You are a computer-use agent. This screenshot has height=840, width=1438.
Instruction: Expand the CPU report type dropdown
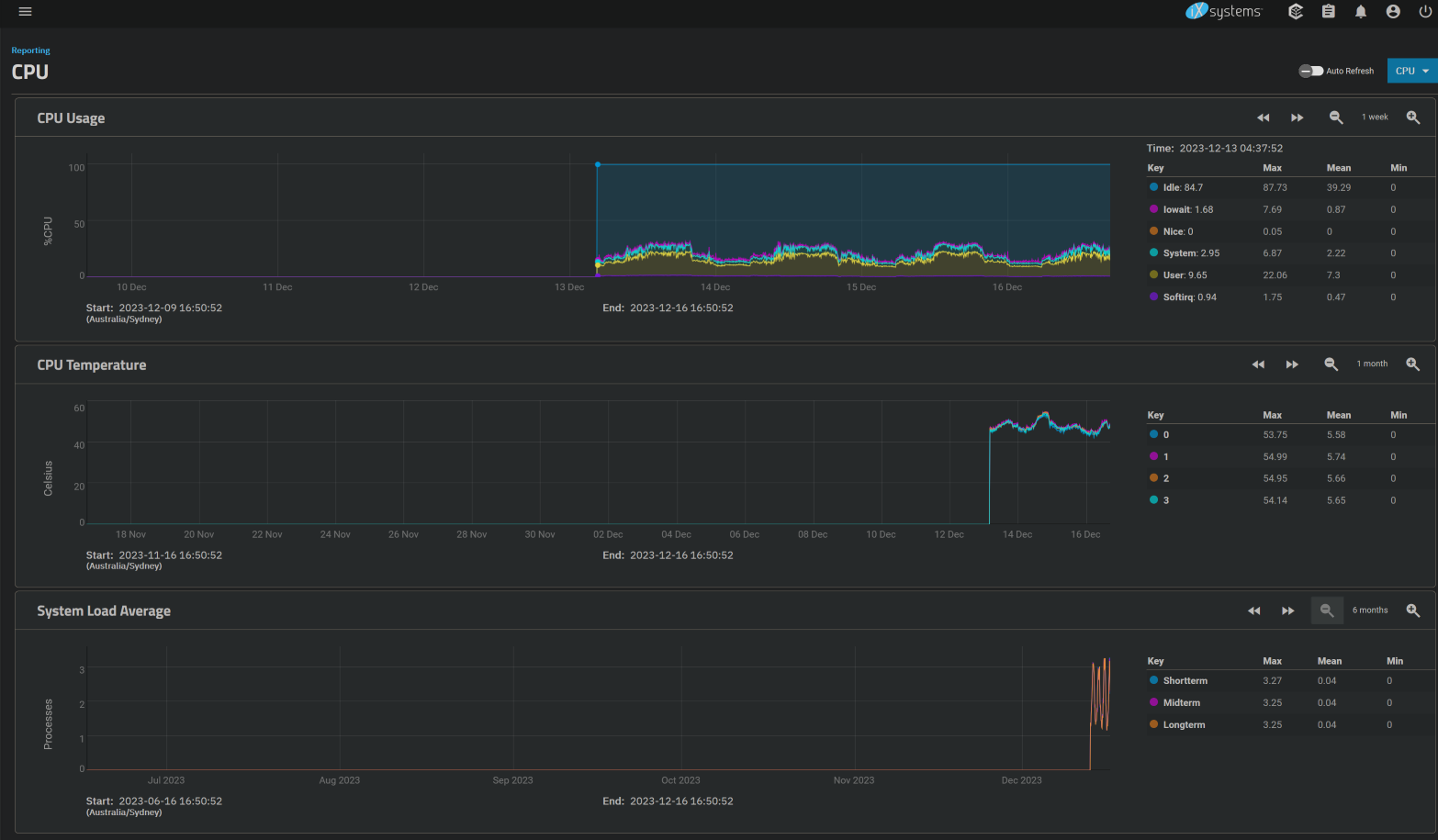coord(1411,71)
